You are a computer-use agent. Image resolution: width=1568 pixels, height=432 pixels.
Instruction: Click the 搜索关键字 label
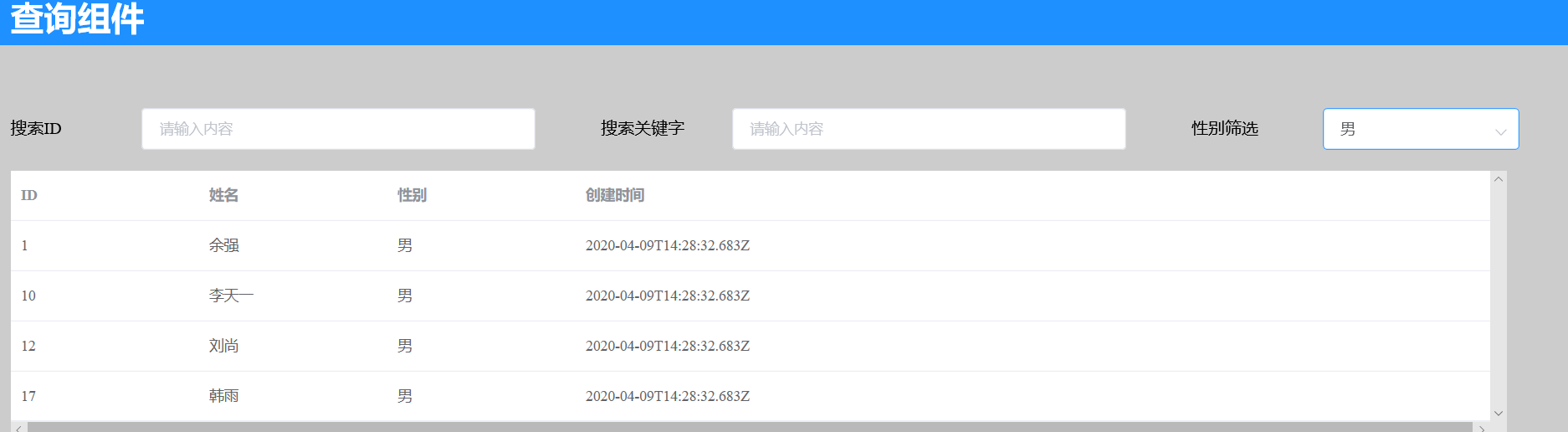(x=643, y=128)
